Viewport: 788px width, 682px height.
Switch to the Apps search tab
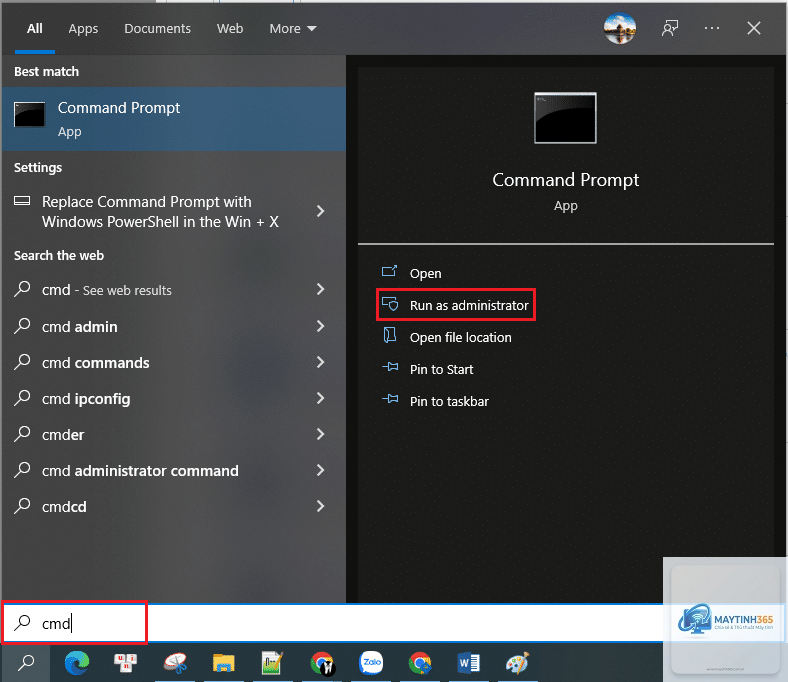[83, 29]
